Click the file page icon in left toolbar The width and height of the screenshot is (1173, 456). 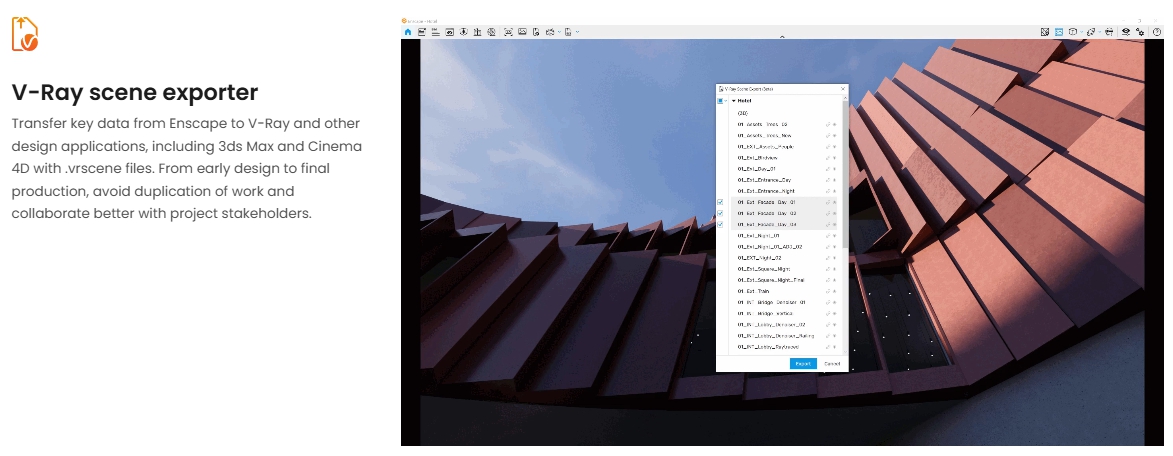click(568, 32)
